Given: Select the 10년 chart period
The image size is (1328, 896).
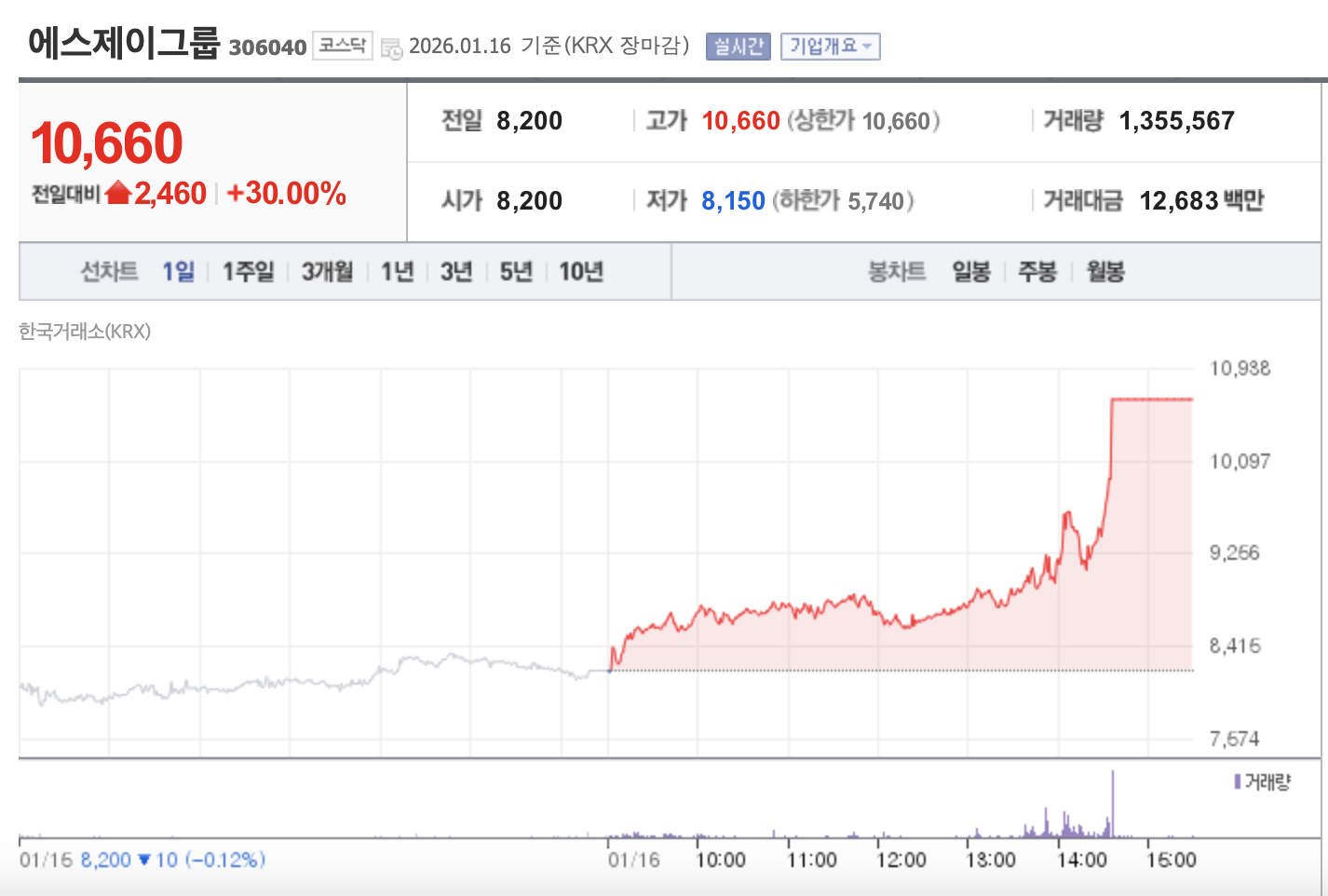Looking at the screenshot, I should (581, 271).
